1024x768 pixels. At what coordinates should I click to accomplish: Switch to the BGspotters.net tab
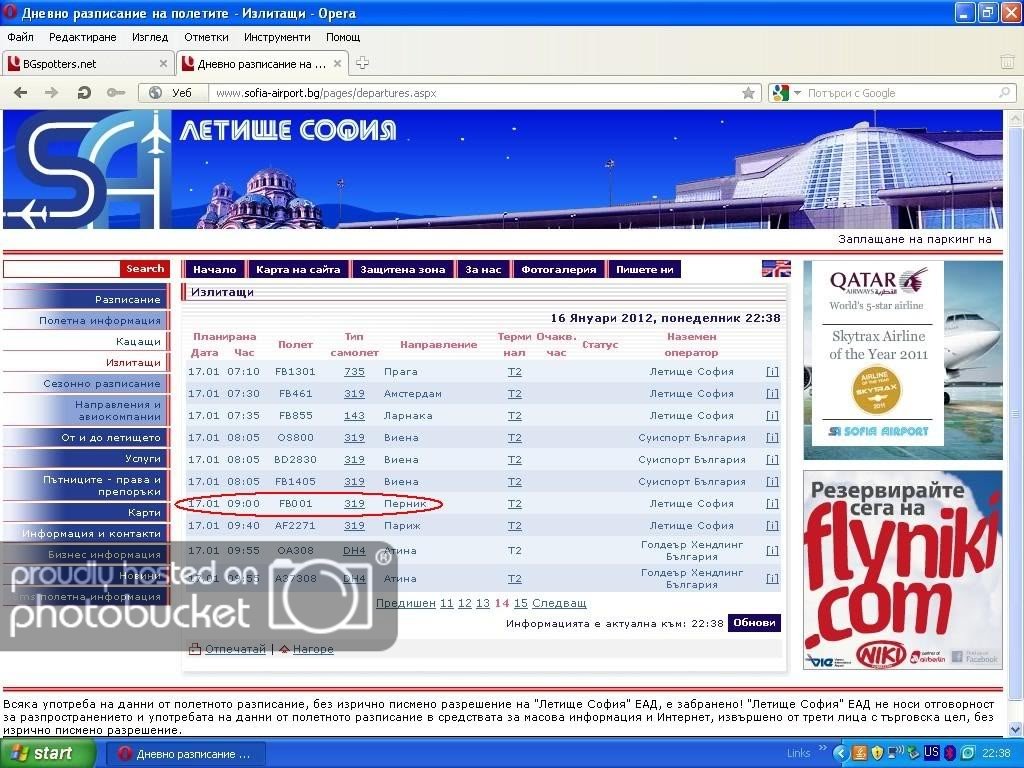tap(80, 63)
